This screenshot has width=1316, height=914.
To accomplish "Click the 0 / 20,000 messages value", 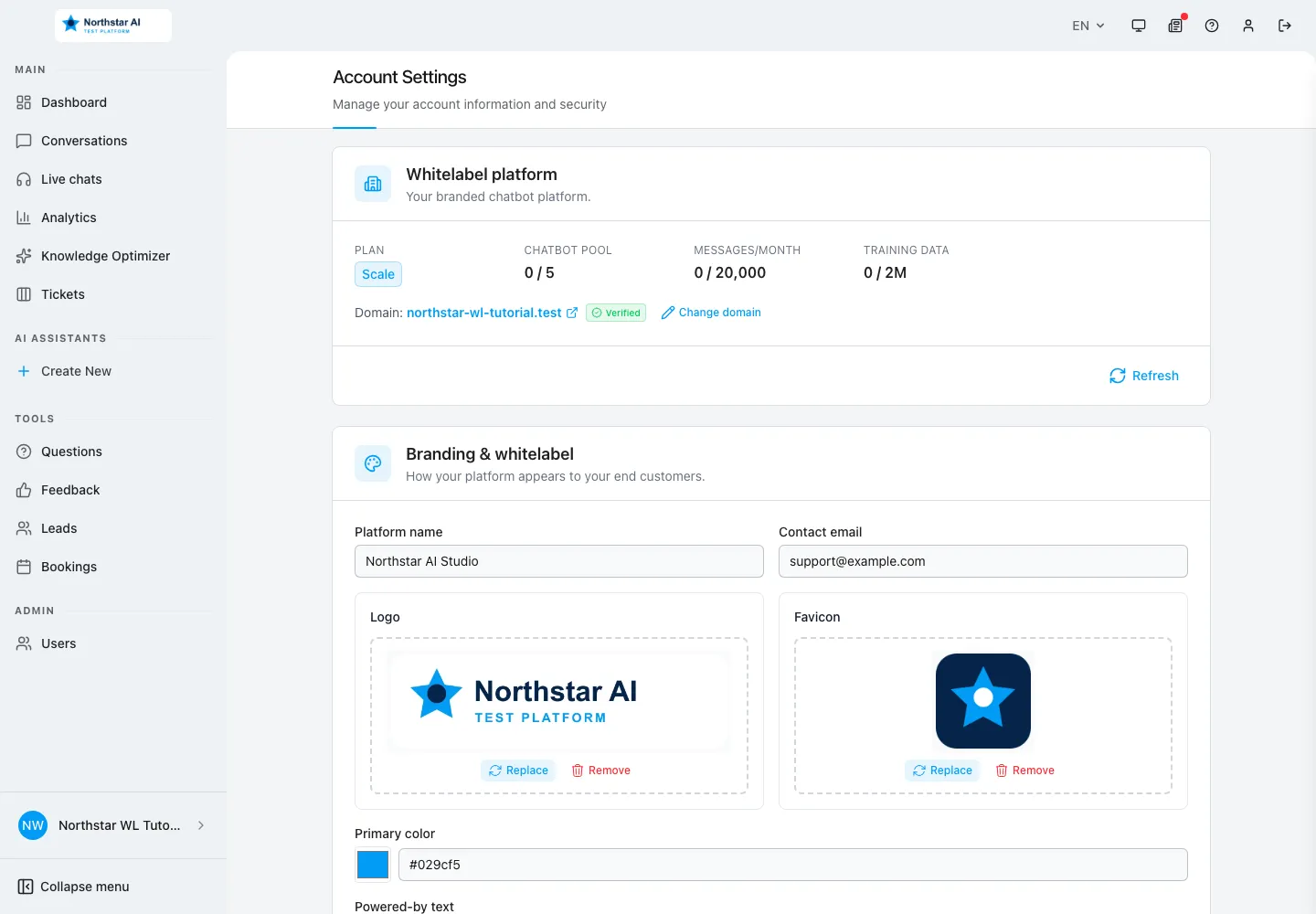I will click(x=730, y=272).
